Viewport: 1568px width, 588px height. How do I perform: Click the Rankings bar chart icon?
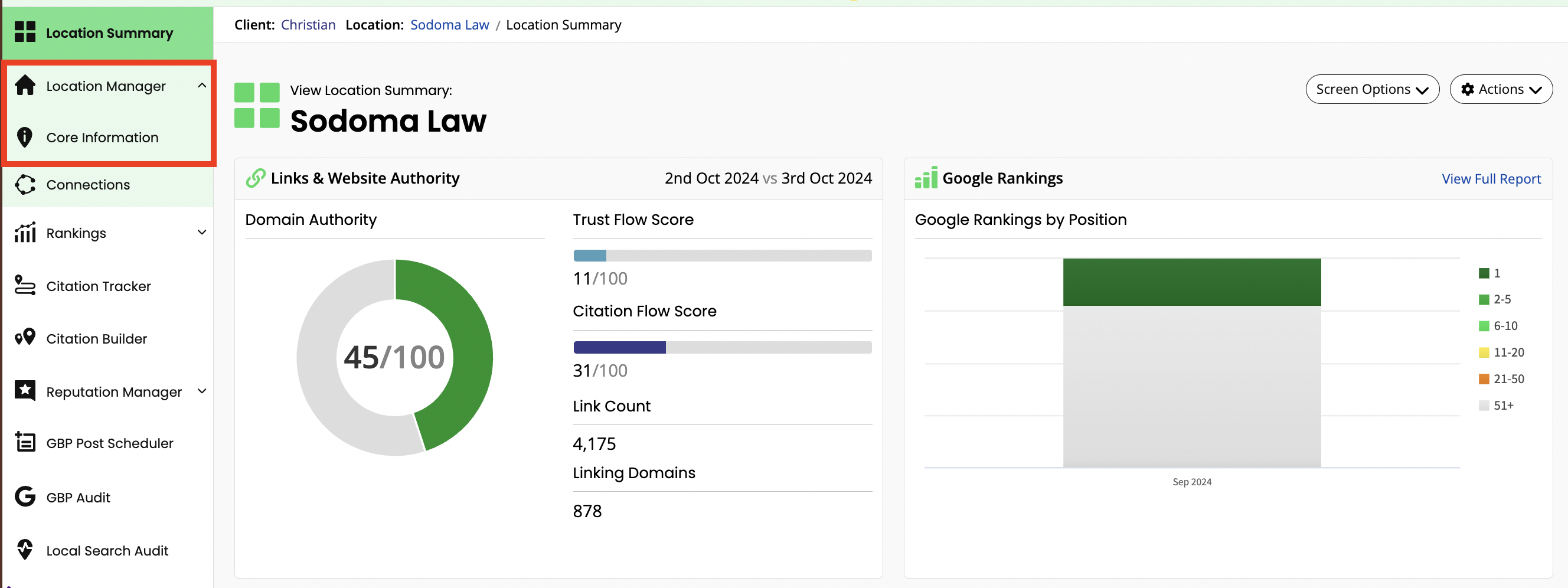coord(25,233)
